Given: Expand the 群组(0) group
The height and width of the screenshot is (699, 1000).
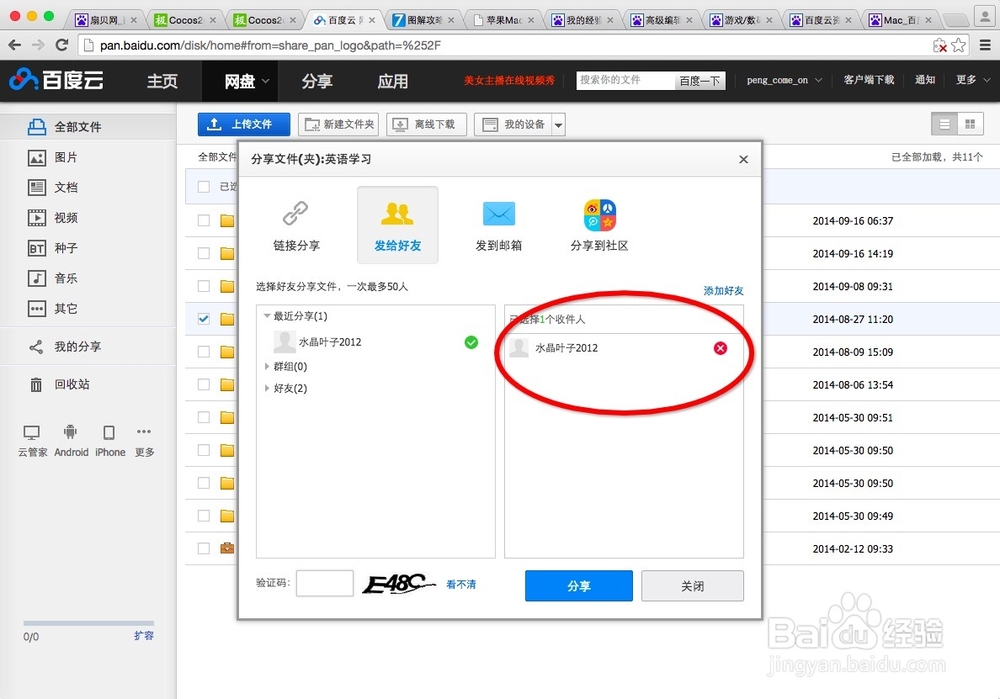Looking at the screenshot, I should pos(267,366).
